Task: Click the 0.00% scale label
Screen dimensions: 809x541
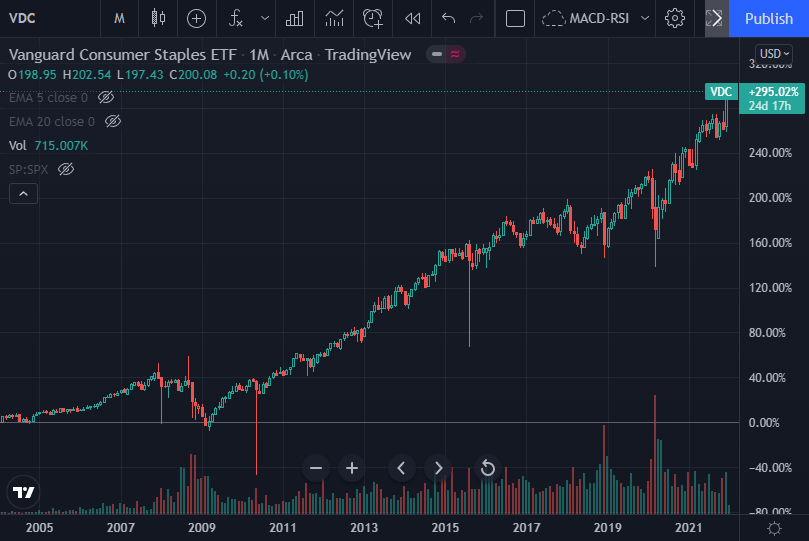Action: point(764,422)
